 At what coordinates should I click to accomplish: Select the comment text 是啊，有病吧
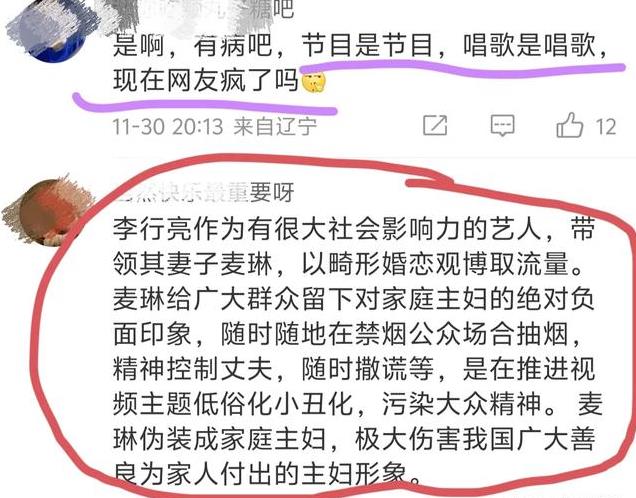coord(191,45)
